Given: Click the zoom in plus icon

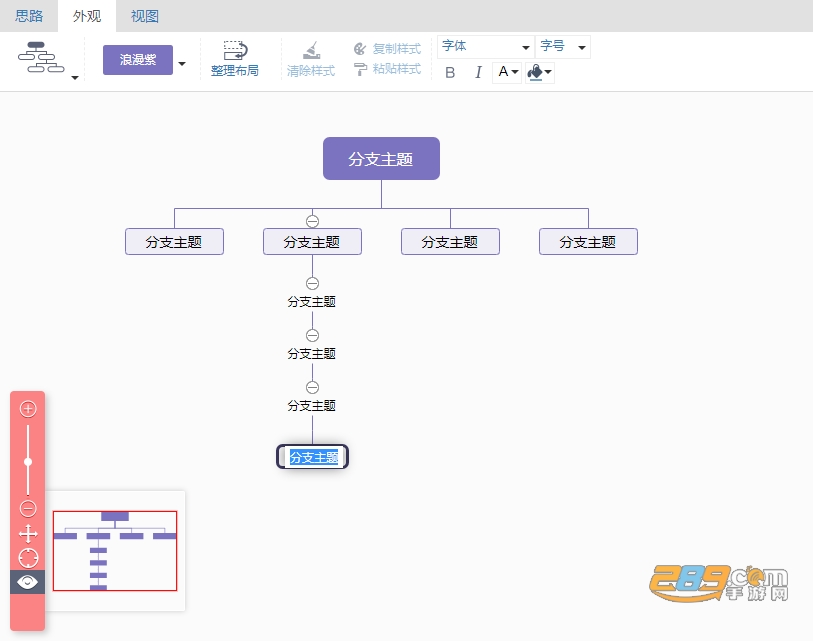Looking at the screenshot, I should 28,409.
